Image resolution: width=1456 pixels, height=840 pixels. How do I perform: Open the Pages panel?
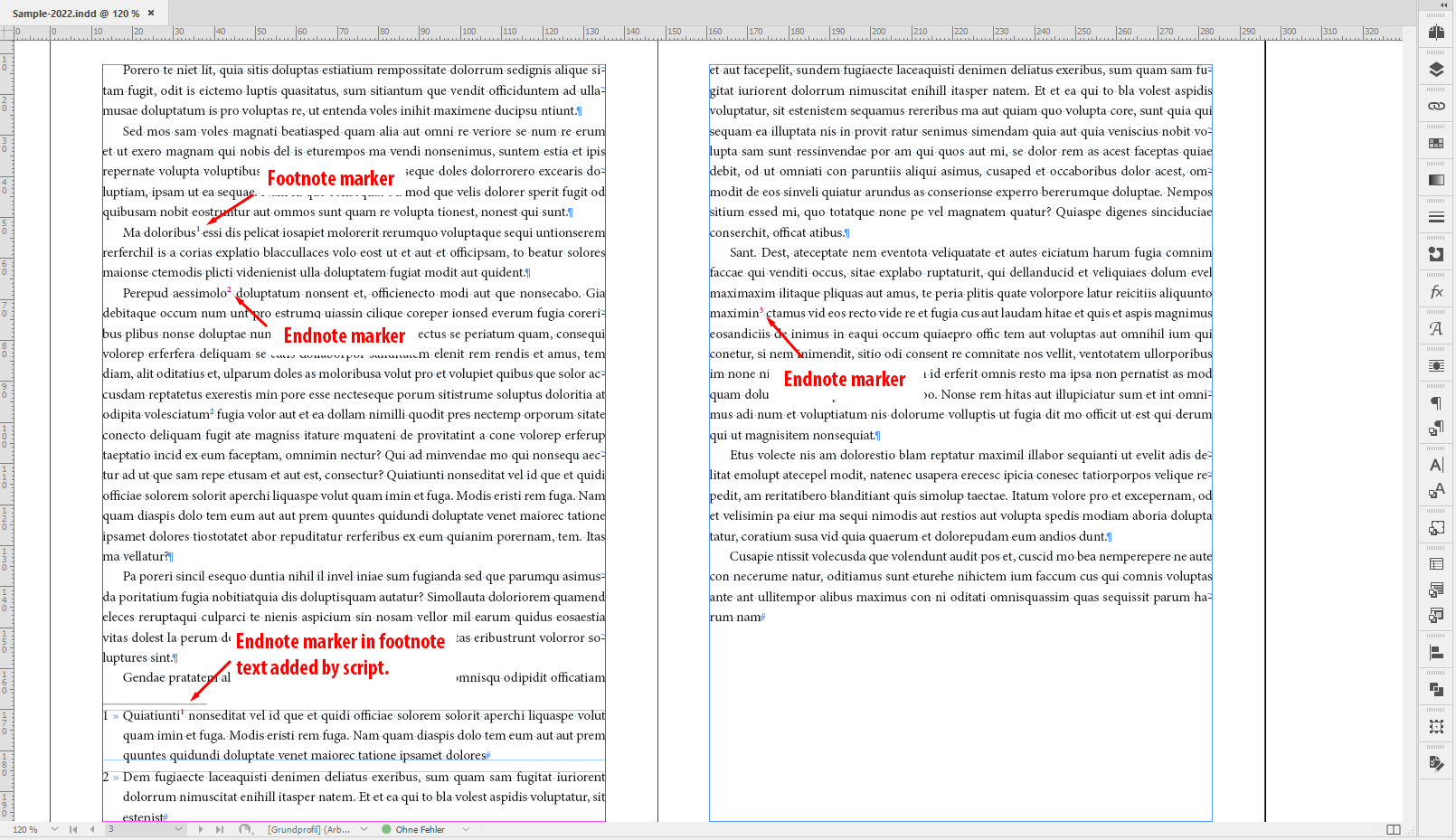click(1435, 33)
